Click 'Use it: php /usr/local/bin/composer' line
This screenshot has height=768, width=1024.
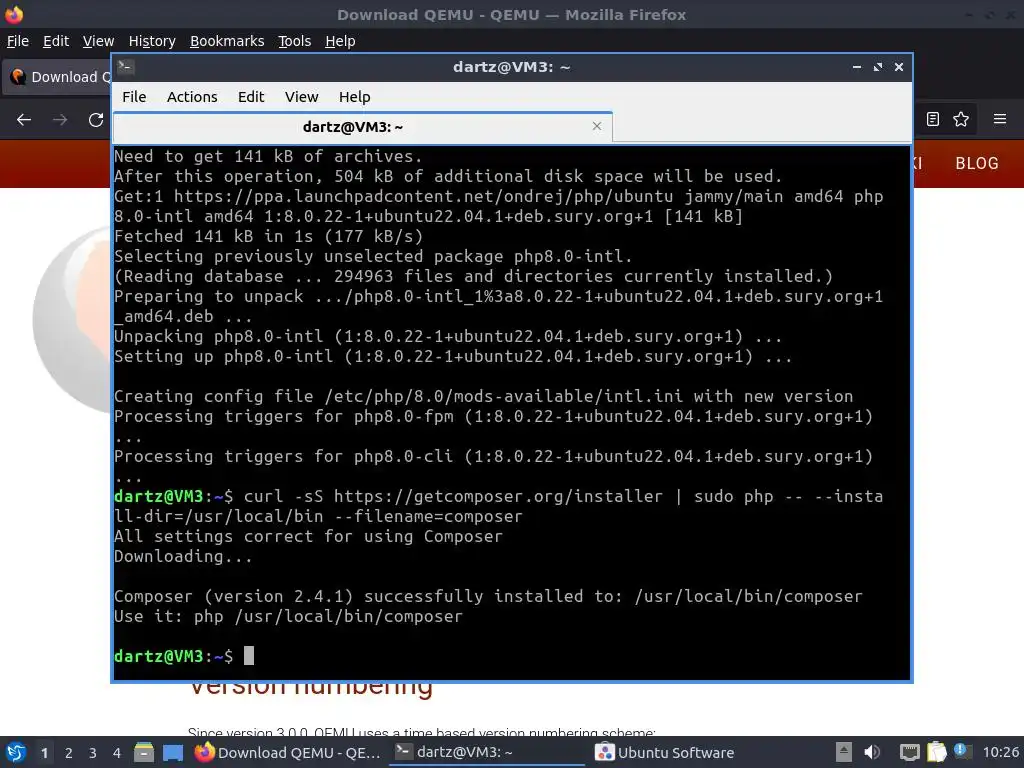tap(288, 616)
